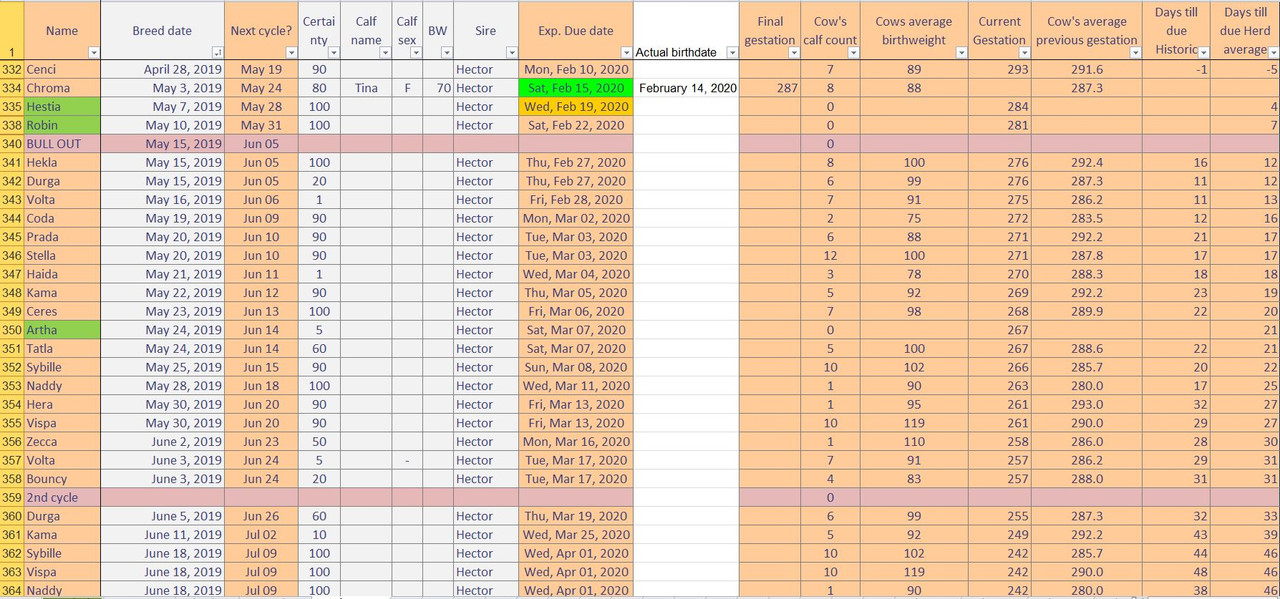Open the BW column filter dropdown
Image resolution: width=1280 pixels, height=599 pixels.
[445, 52]
